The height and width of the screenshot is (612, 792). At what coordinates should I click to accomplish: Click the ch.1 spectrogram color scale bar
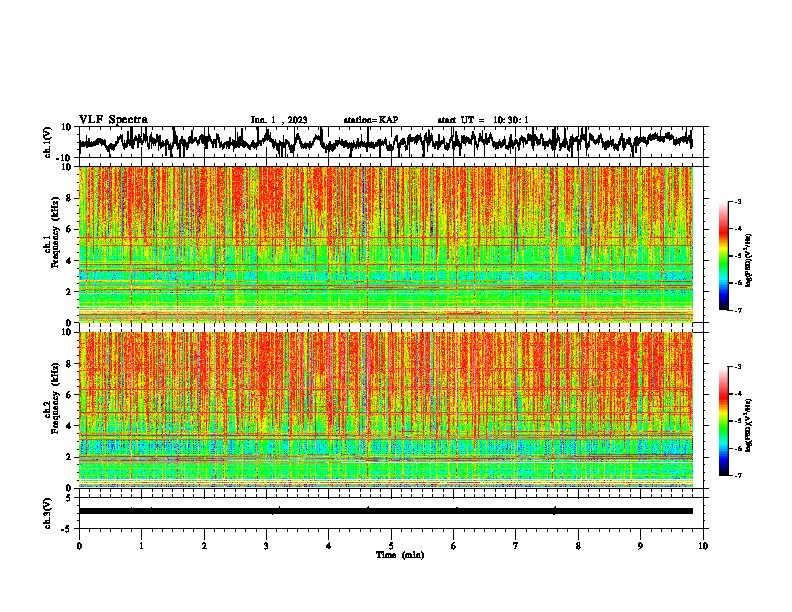pyautogui.click(x=724, y=256)
